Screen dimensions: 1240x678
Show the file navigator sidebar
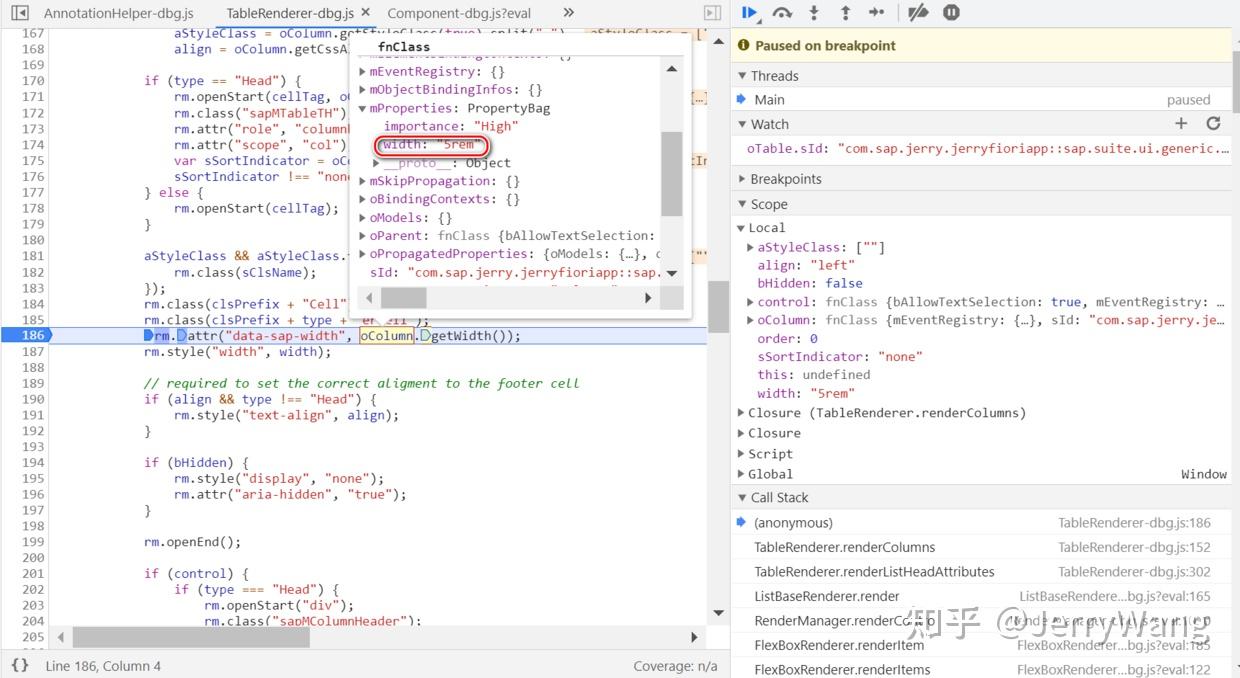pyautogui.click(x=19, y=13)
